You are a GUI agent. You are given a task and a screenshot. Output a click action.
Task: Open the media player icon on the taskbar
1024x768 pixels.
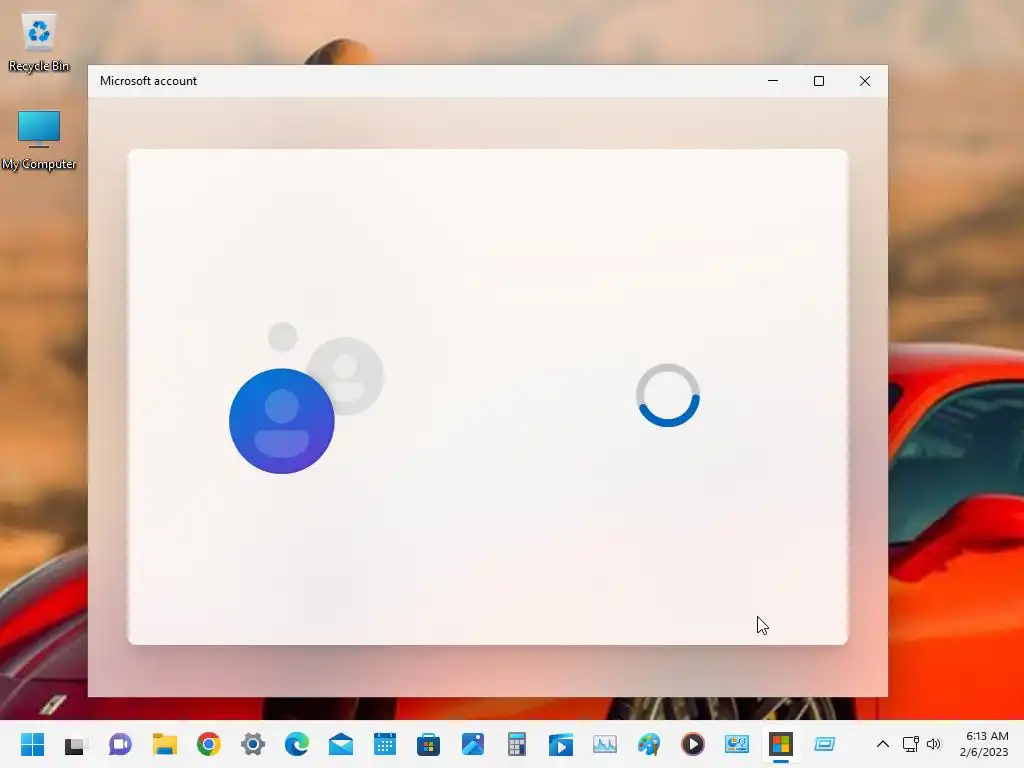point(693,744)
